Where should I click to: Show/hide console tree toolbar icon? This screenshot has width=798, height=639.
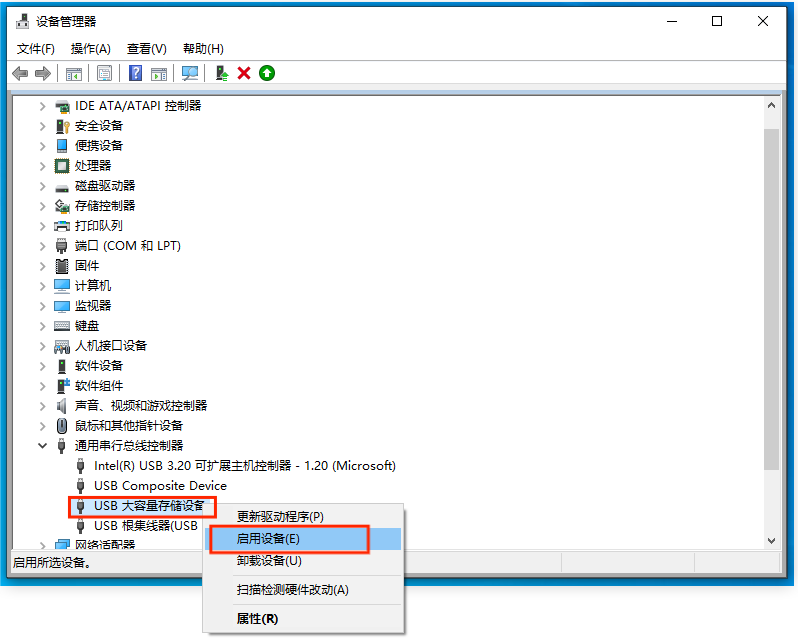pyautogui.click(x=74, y=74)
